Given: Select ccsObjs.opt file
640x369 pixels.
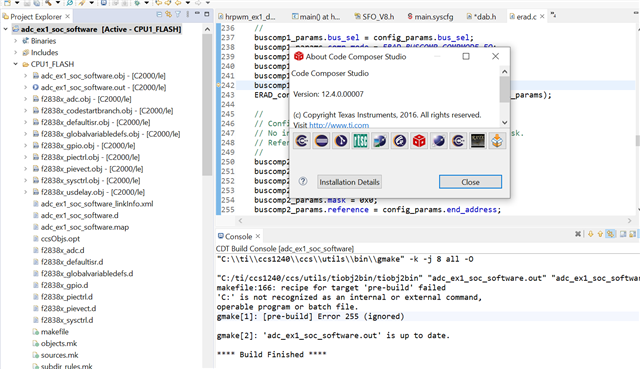Looking at the screenshot, I should (60, 239).
